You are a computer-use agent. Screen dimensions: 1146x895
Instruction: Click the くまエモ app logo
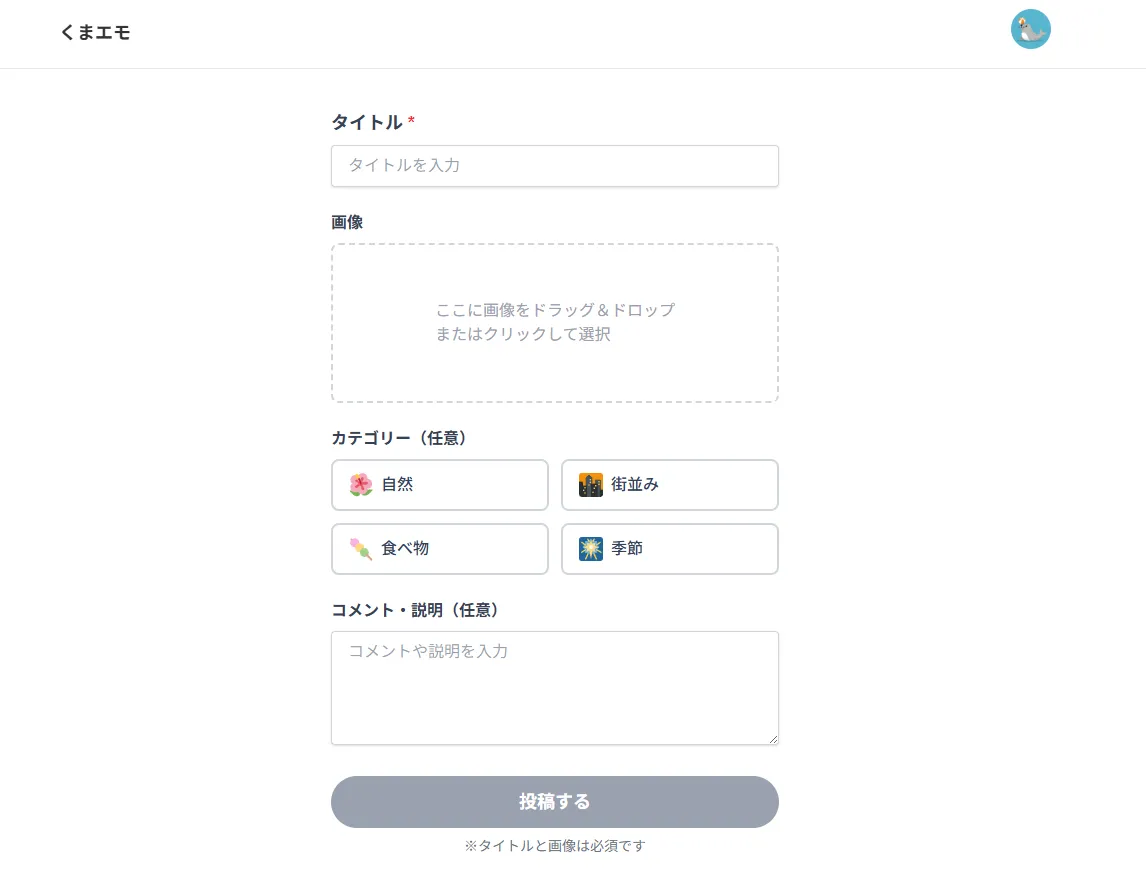point(95,32)
